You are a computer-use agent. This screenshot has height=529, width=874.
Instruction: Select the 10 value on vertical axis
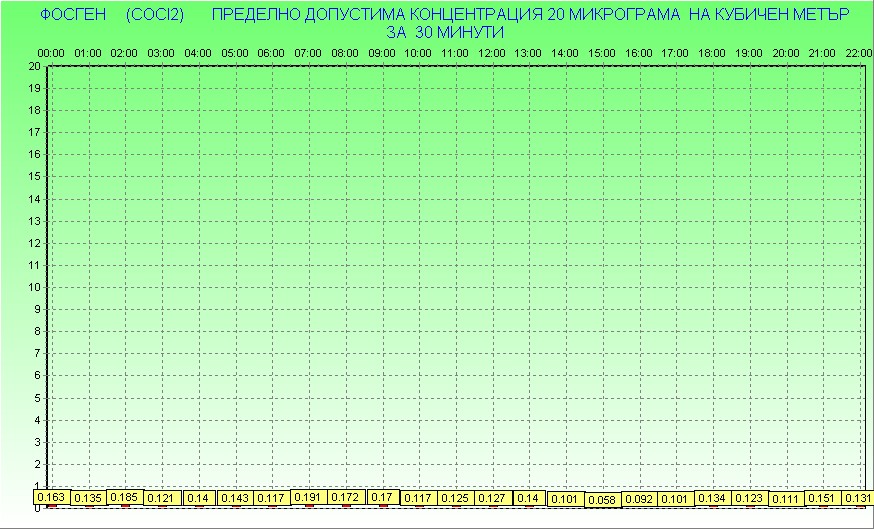point(34,287)
